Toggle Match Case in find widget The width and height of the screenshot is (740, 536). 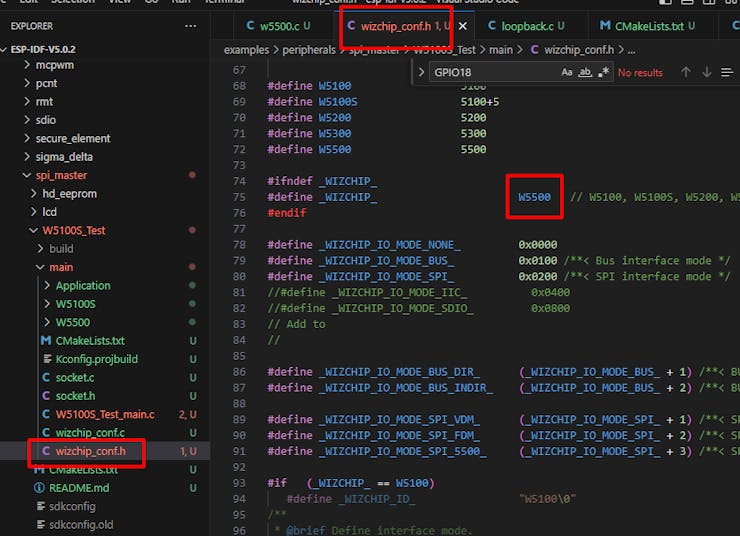coord(567,72)
